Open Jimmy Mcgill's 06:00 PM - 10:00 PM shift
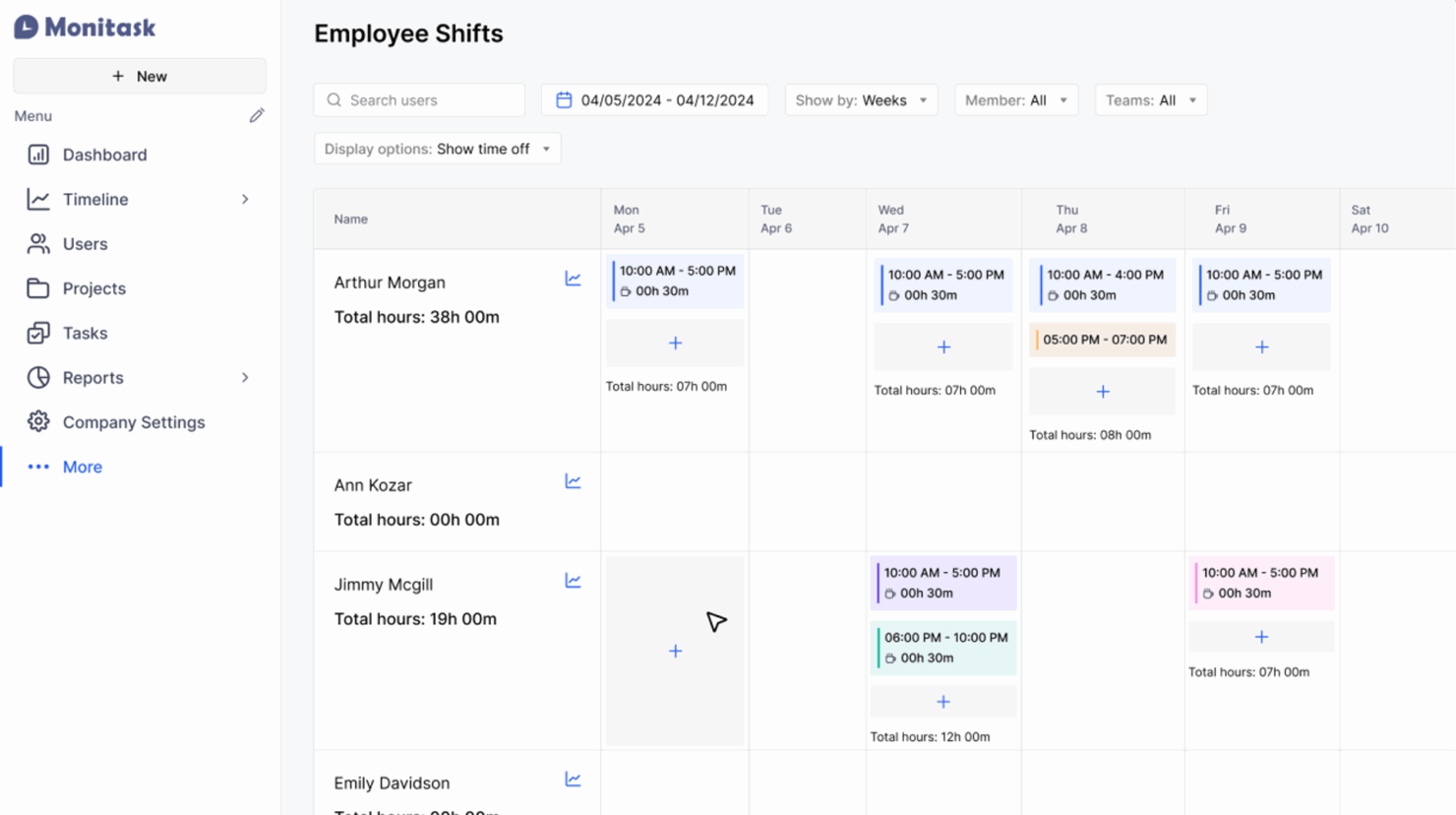 coord(943,647)
